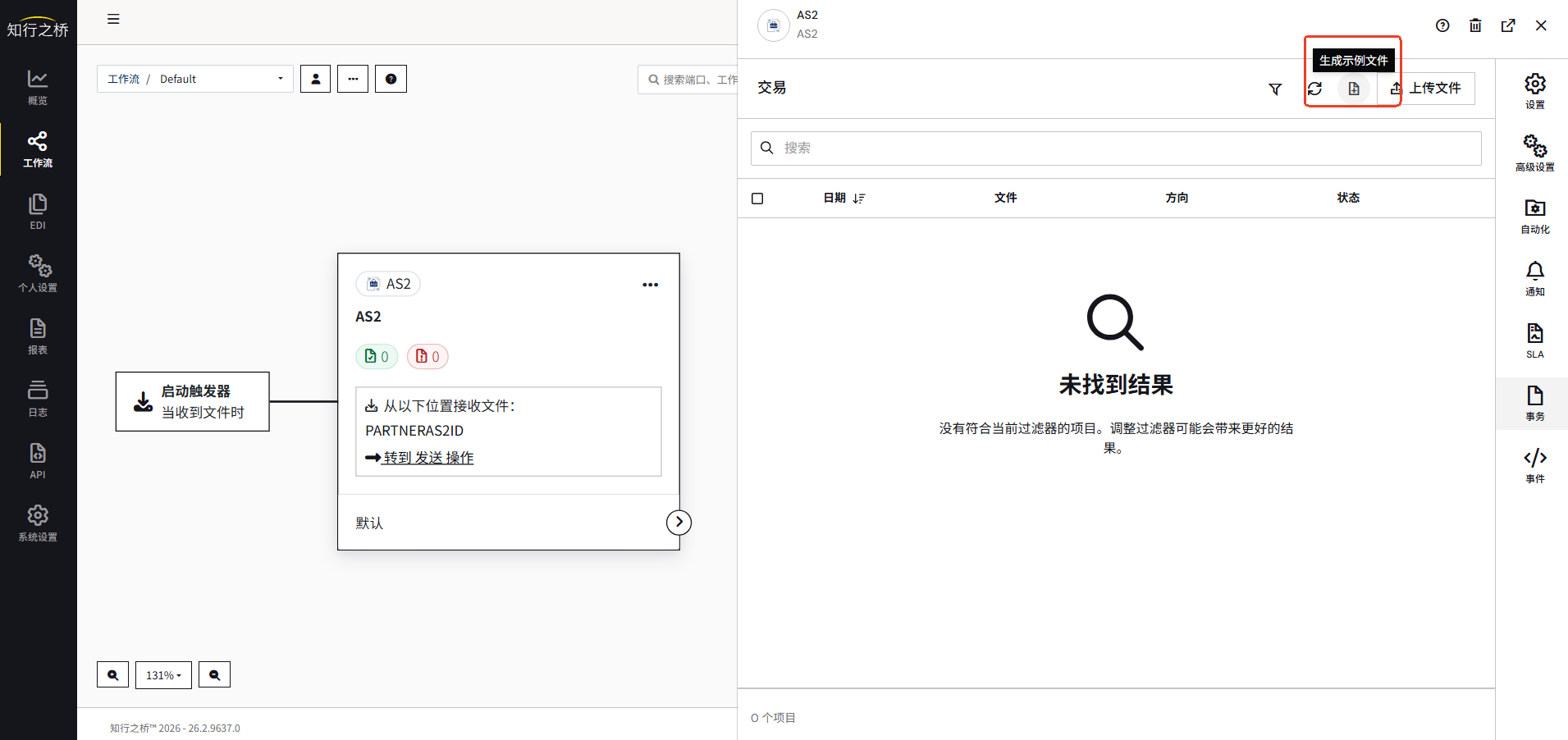Open the 通知 notifications tab
The image size is (1568, 740).
(1535, 278)
